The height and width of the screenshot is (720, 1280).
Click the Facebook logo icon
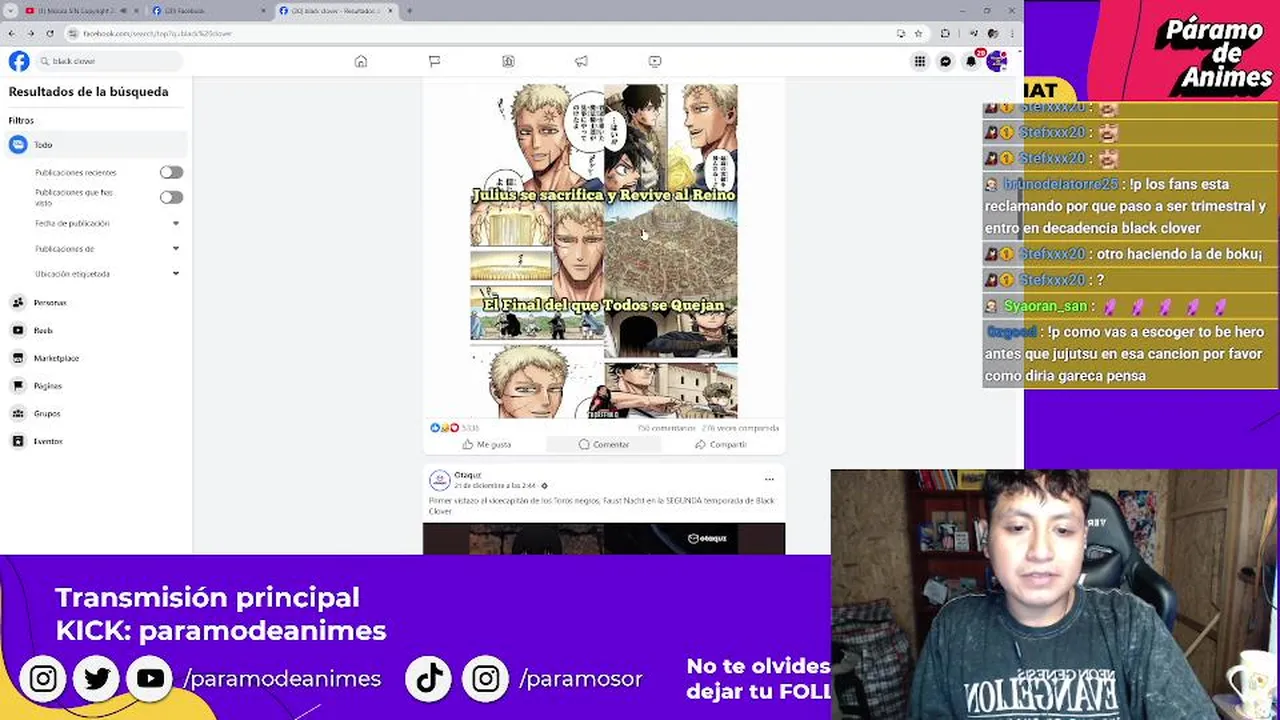[x=19, y=61]
